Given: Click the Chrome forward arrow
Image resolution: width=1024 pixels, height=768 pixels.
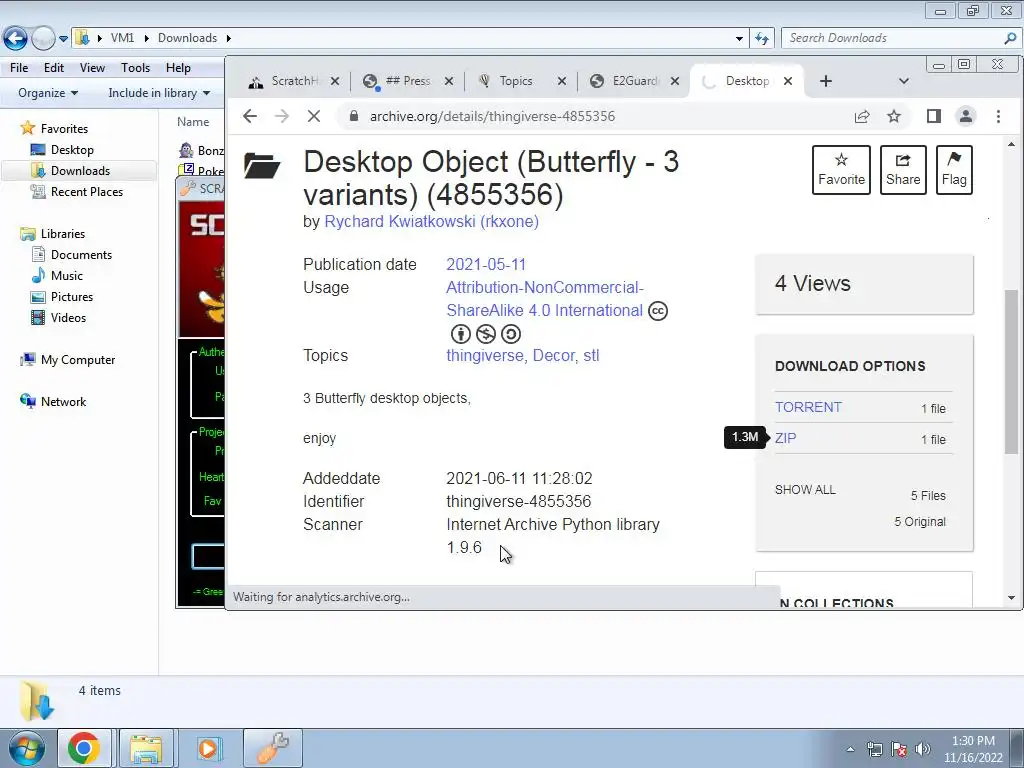Looking at the screenshot, I should coord(282,116).
